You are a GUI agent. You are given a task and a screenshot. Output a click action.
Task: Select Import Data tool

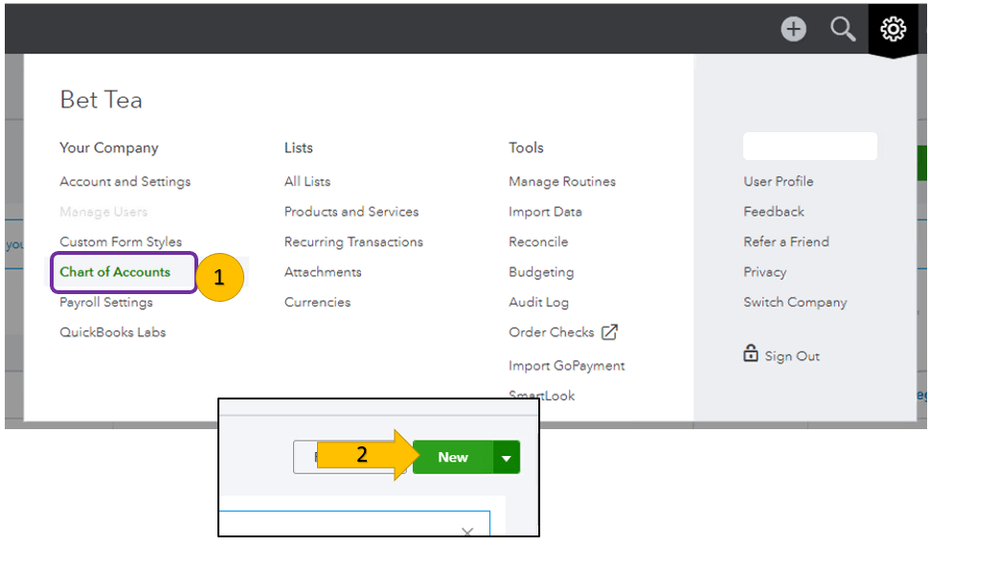(x=545, y=212)
